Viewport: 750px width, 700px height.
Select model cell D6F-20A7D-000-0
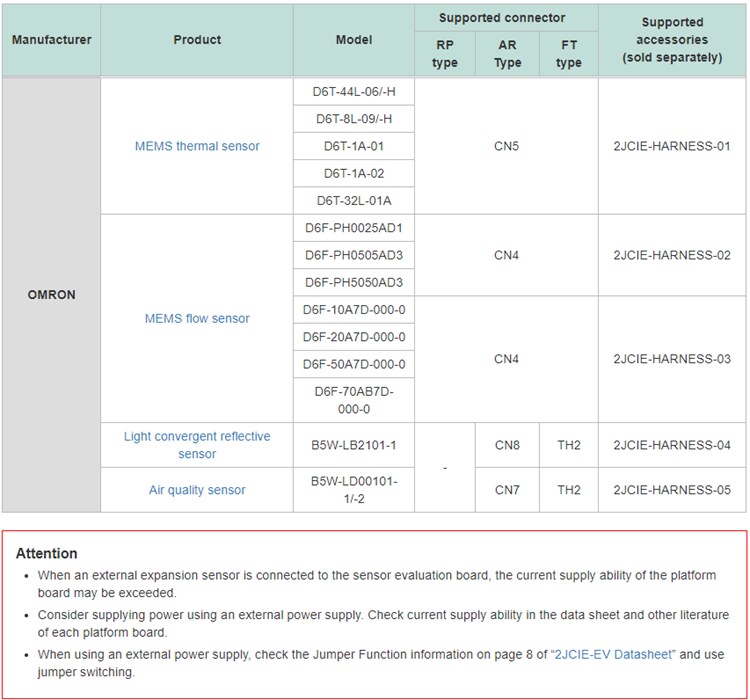point(354,337)
